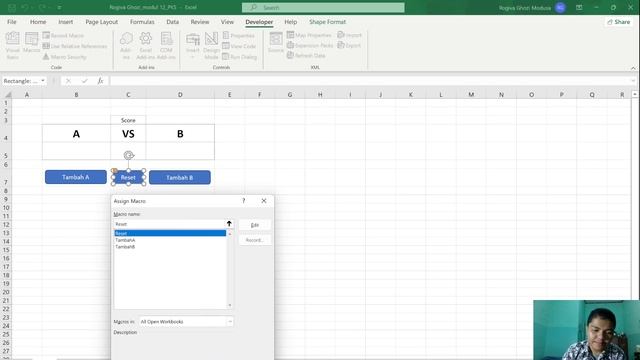This screenshot has height=360, width=640.
Task: Switch to the View tab
Action: coord(227,22)
